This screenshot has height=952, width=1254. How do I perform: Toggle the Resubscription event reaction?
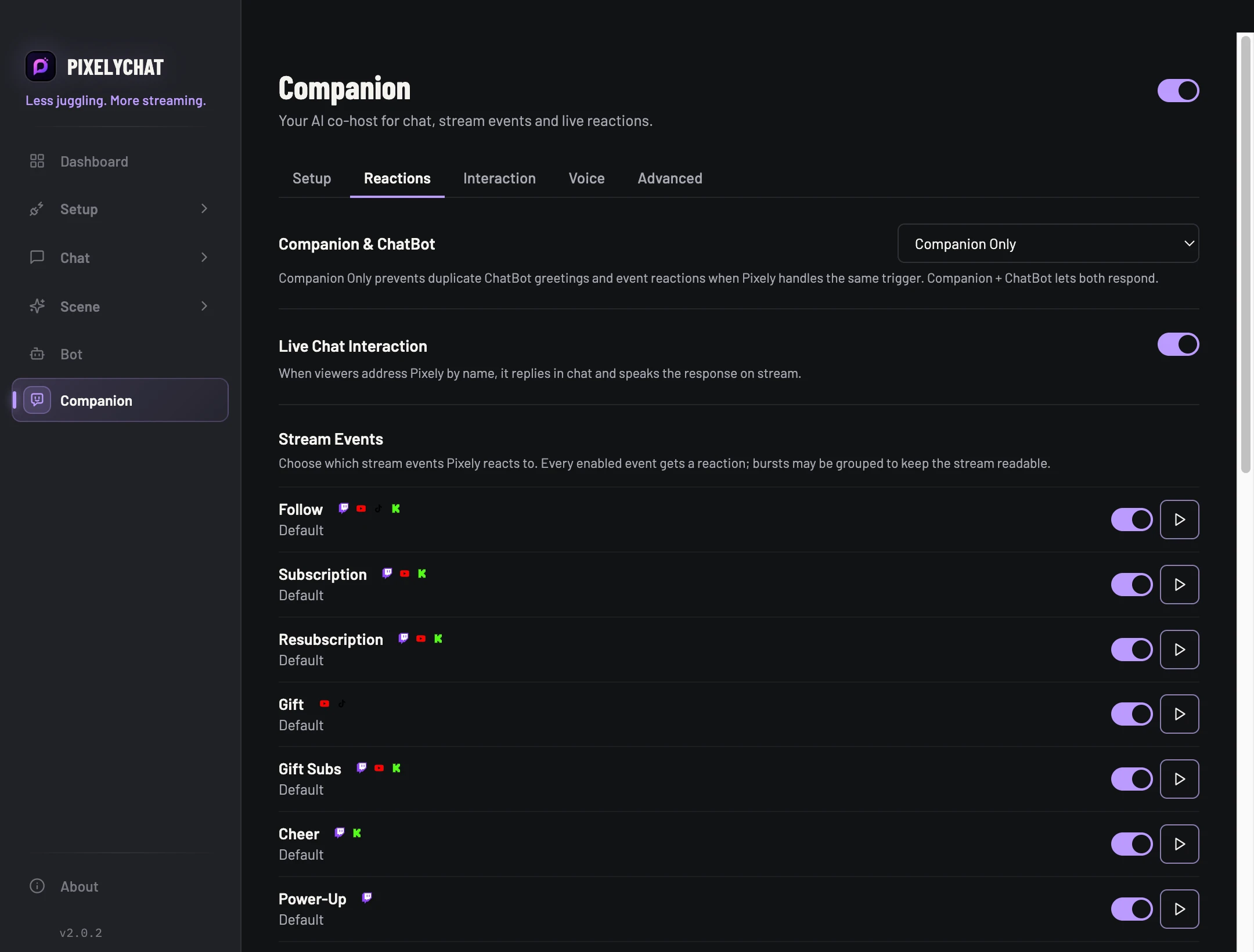[1132, 650]
